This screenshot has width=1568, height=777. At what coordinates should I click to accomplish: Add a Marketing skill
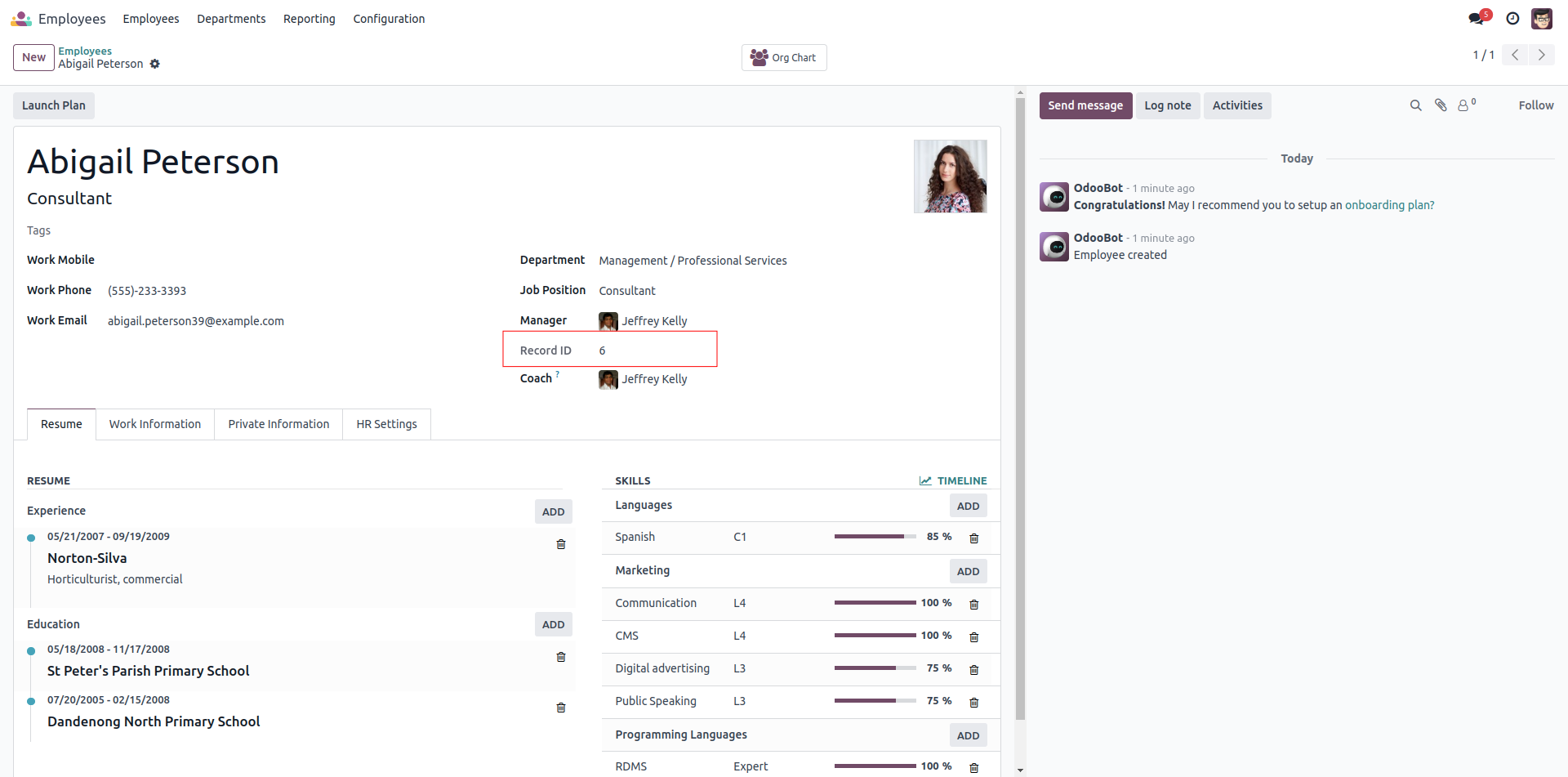tap(968, 571)
